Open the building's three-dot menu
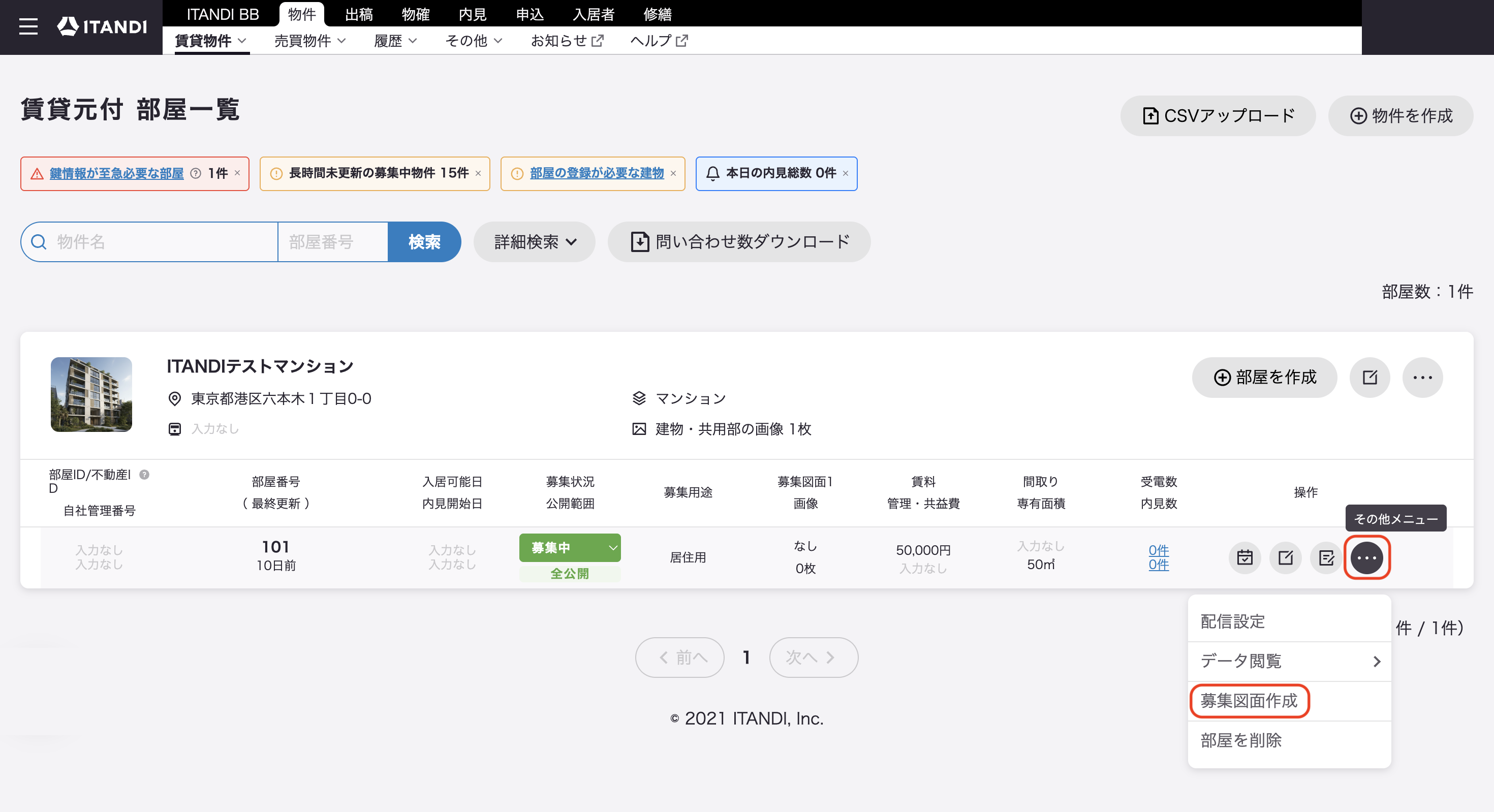Screen dimensions: 1494x812 point(1423,378)
